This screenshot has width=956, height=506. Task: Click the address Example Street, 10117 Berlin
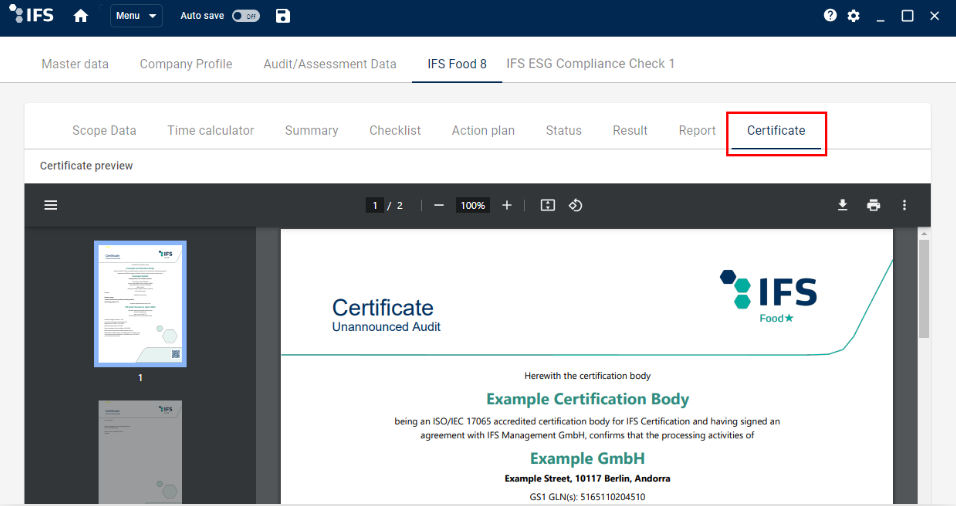pos(587,479)
